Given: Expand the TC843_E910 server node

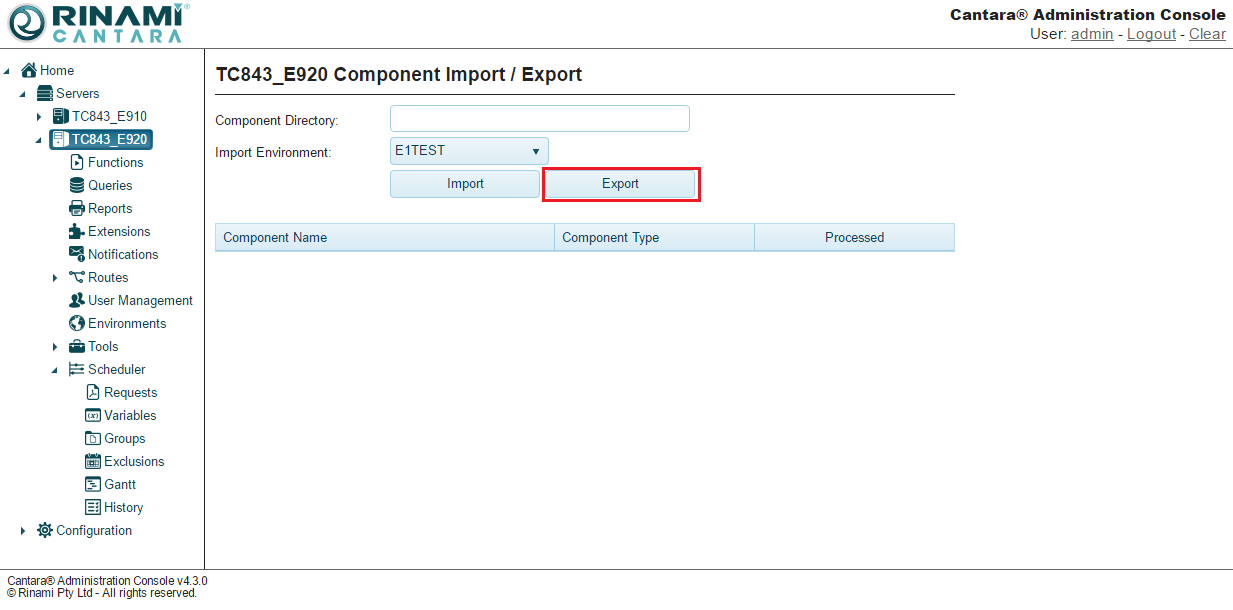Looking at the screenshot, I should pos(39,117).
